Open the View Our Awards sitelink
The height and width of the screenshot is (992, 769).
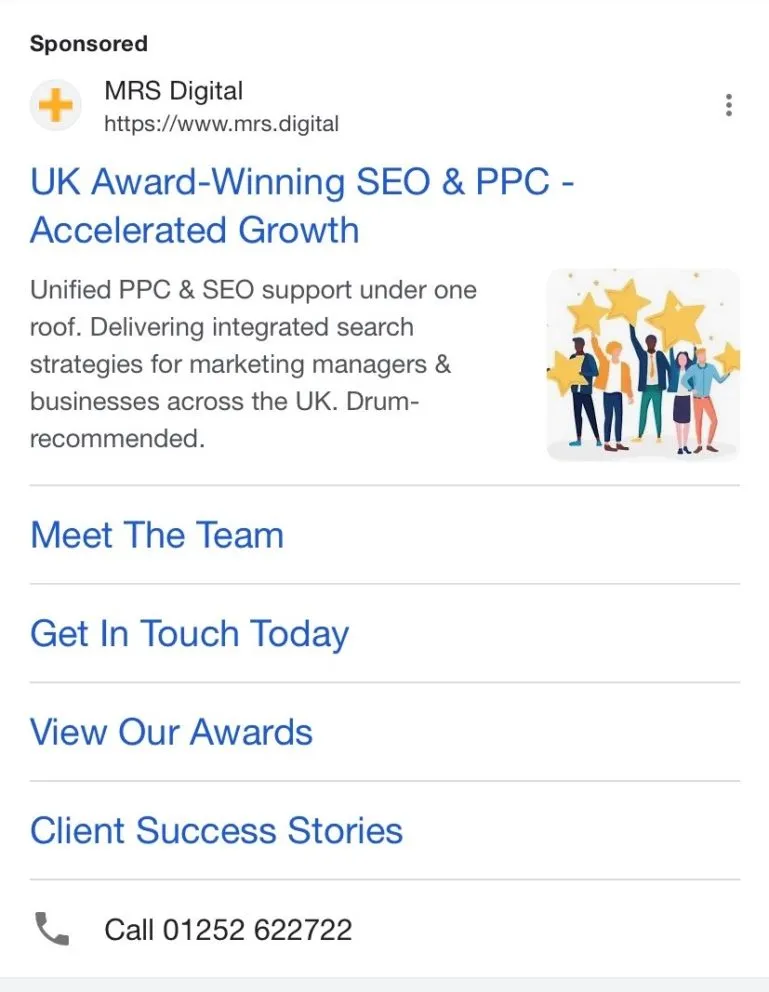(x=171, y=732)
